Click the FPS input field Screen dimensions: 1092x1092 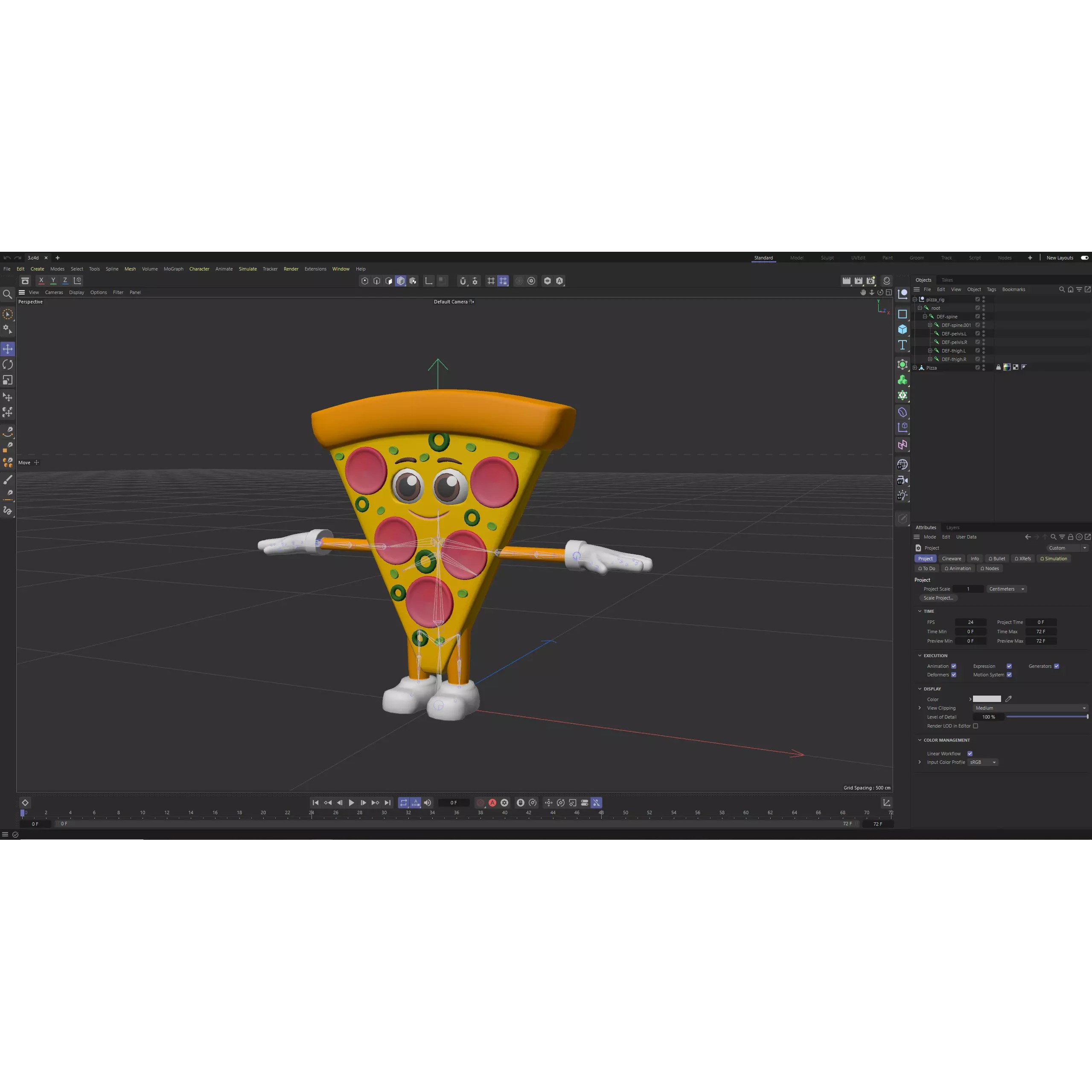[x=971, y=622]
